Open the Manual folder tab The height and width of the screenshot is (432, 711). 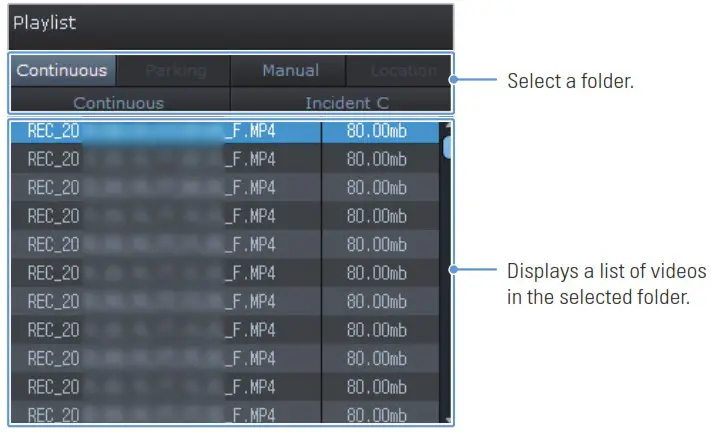(x=290, y=71)
